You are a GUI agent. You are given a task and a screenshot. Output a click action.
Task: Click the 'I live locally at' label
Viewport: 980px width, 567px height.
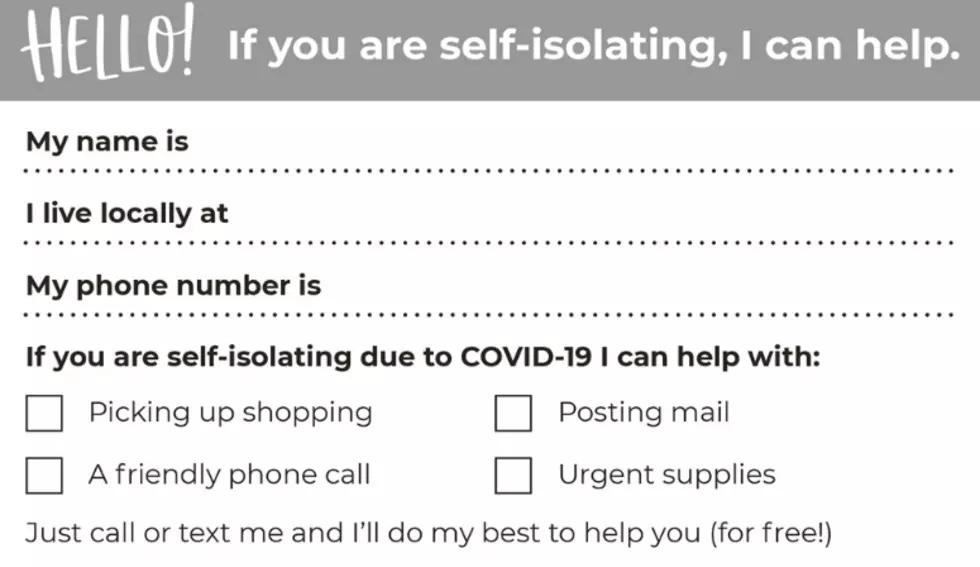click(127, 214)
